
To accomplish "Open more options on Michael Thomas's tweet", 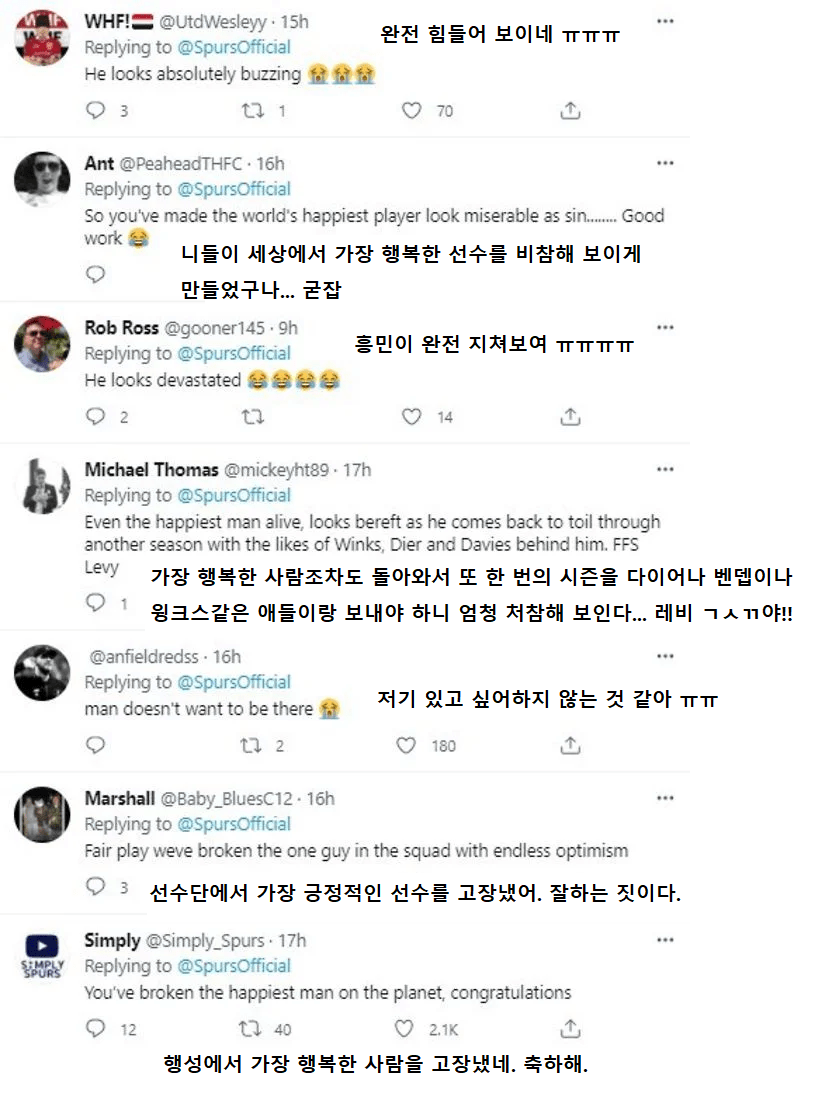I will click(665, 469).
